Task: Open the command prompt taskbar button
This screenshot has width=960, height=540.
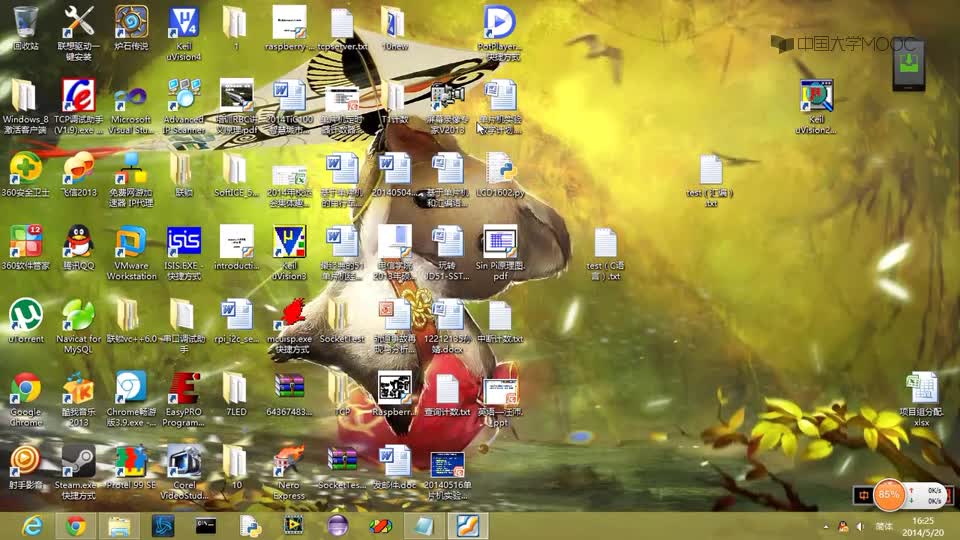Action: (206, 526)
